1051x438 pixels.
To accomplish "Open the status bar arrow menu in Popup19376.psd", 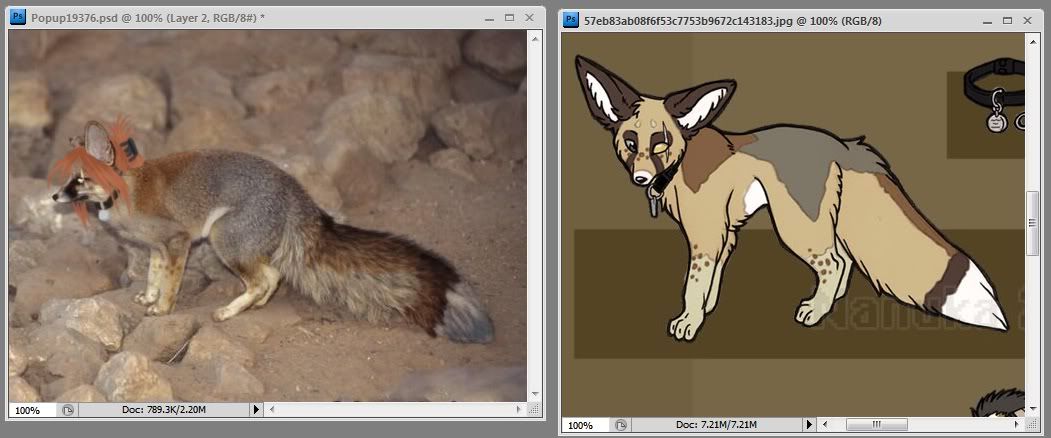I will click(256, 410).
